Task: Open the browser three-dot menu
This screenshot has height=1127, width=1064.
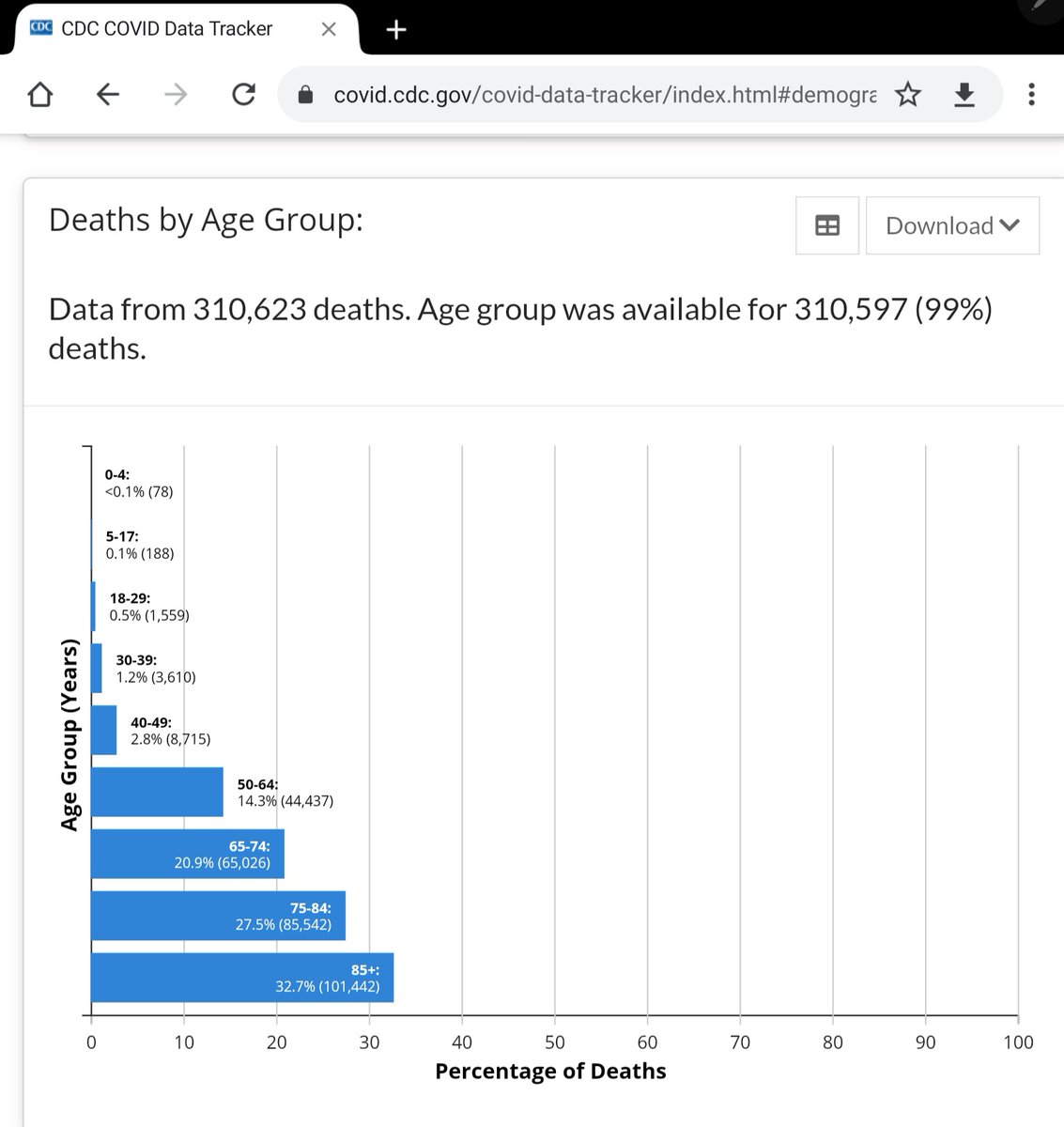Action: [x=1031, y=94]
